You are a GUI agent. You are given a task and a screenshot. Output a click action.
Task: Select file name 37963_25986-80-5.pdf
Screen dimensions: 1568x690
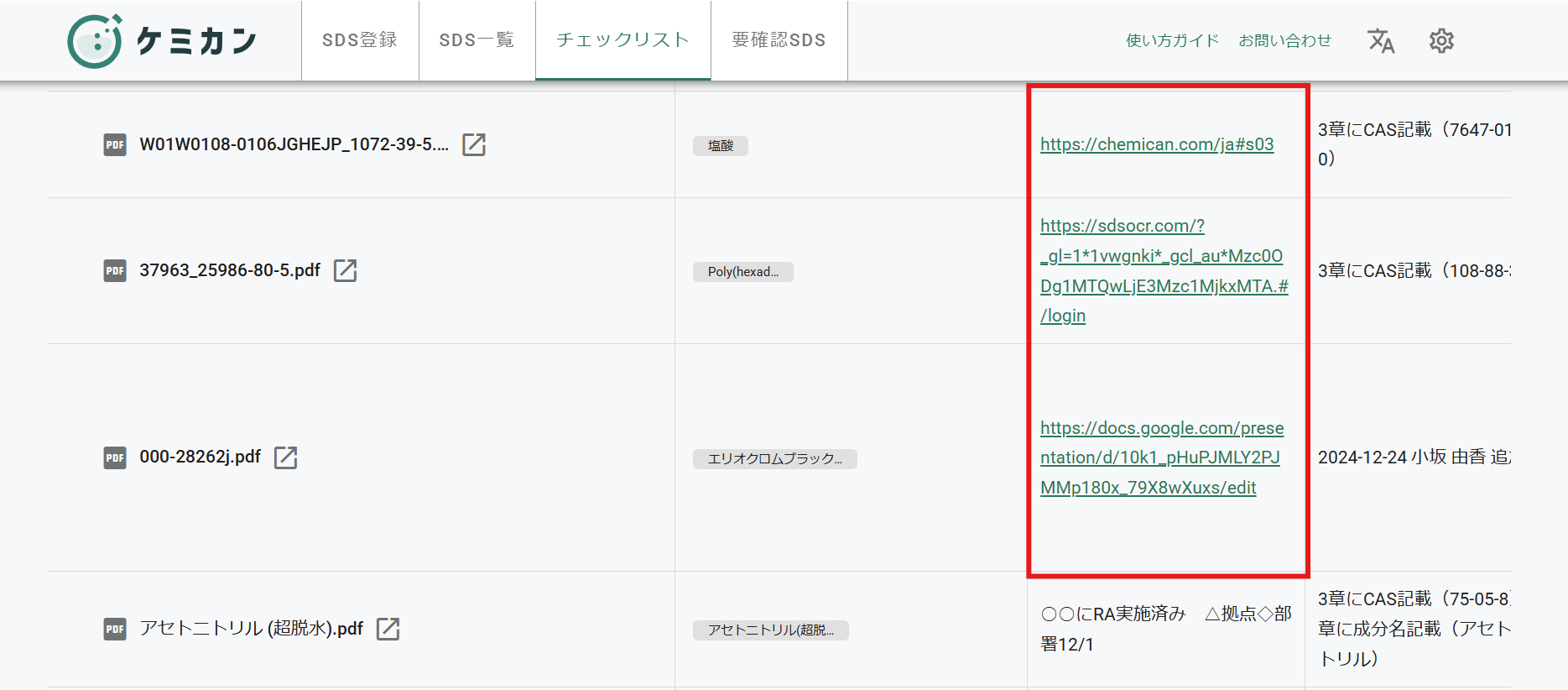coord(230,270)
